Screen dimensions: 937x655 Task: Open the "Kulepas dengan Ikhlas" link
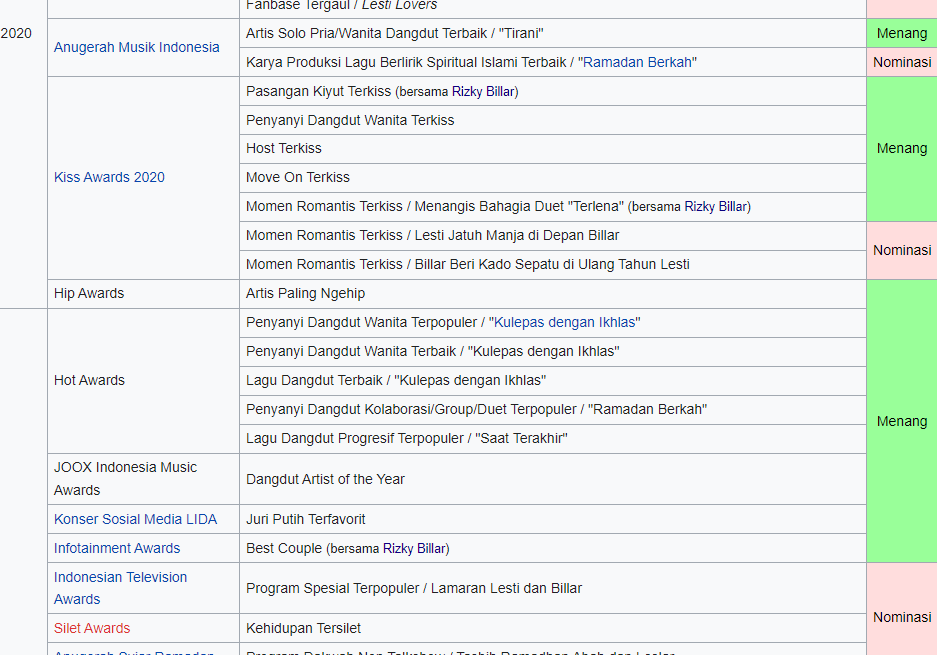(x=564, y=322)
